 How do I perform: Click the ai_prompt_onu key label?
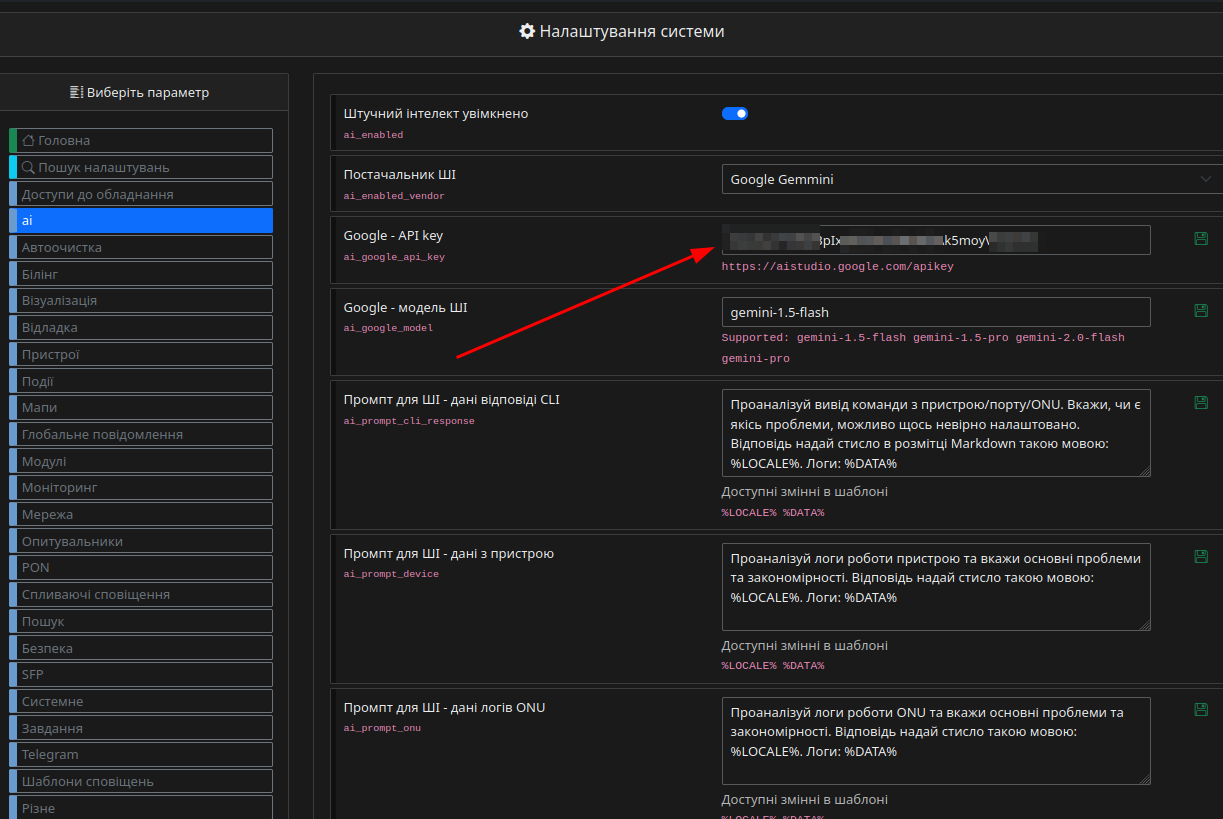[x=382, y=728]
